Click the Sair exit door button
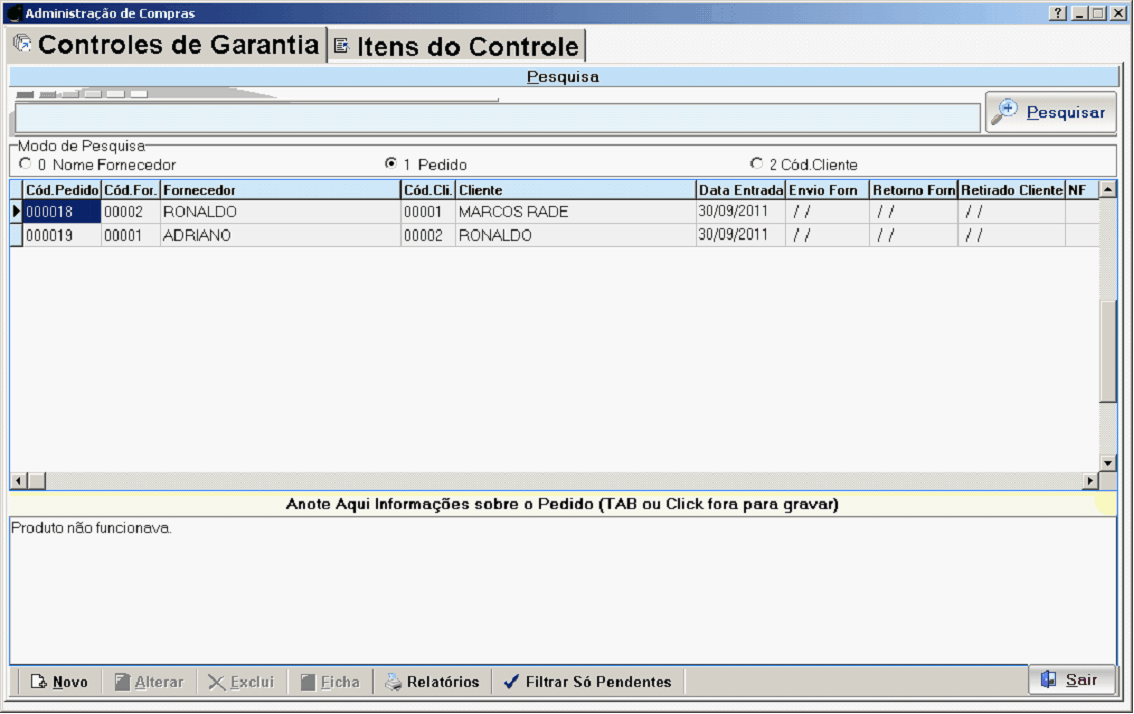This screenshot has width=1134, height=714. pos(1070,680)
